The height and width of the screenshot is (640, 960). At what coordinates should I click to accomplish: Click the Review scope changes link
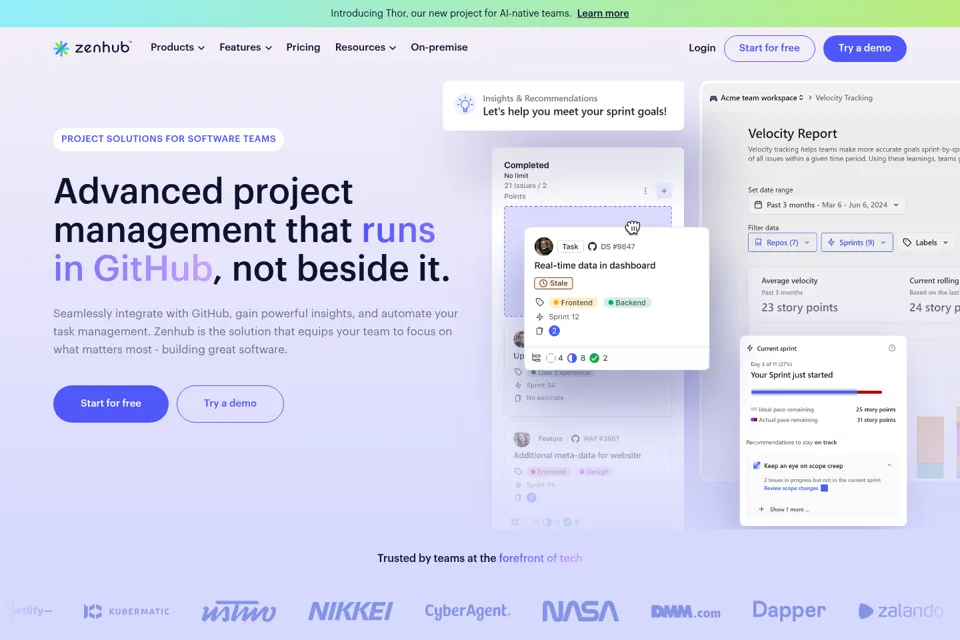(x=790, y=488)
